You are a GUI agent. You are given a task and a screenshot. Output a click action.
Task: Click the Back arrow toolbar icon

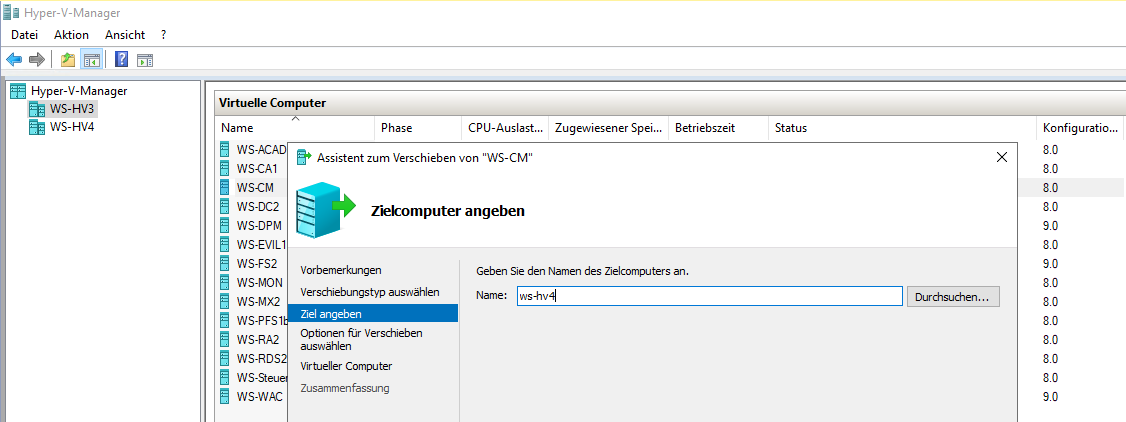click(x=14, y=60)
